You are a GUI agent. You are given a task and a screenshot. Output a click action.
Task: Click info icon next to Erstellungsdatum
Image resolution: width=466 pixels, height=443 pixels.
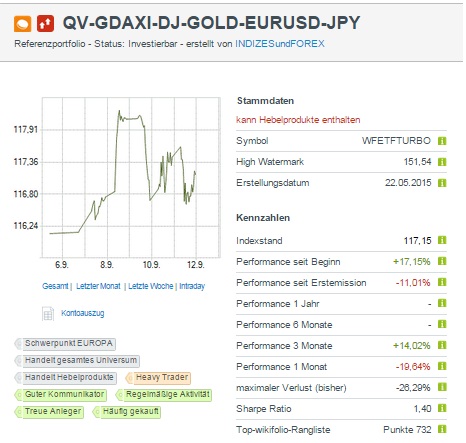coord(442,183)
